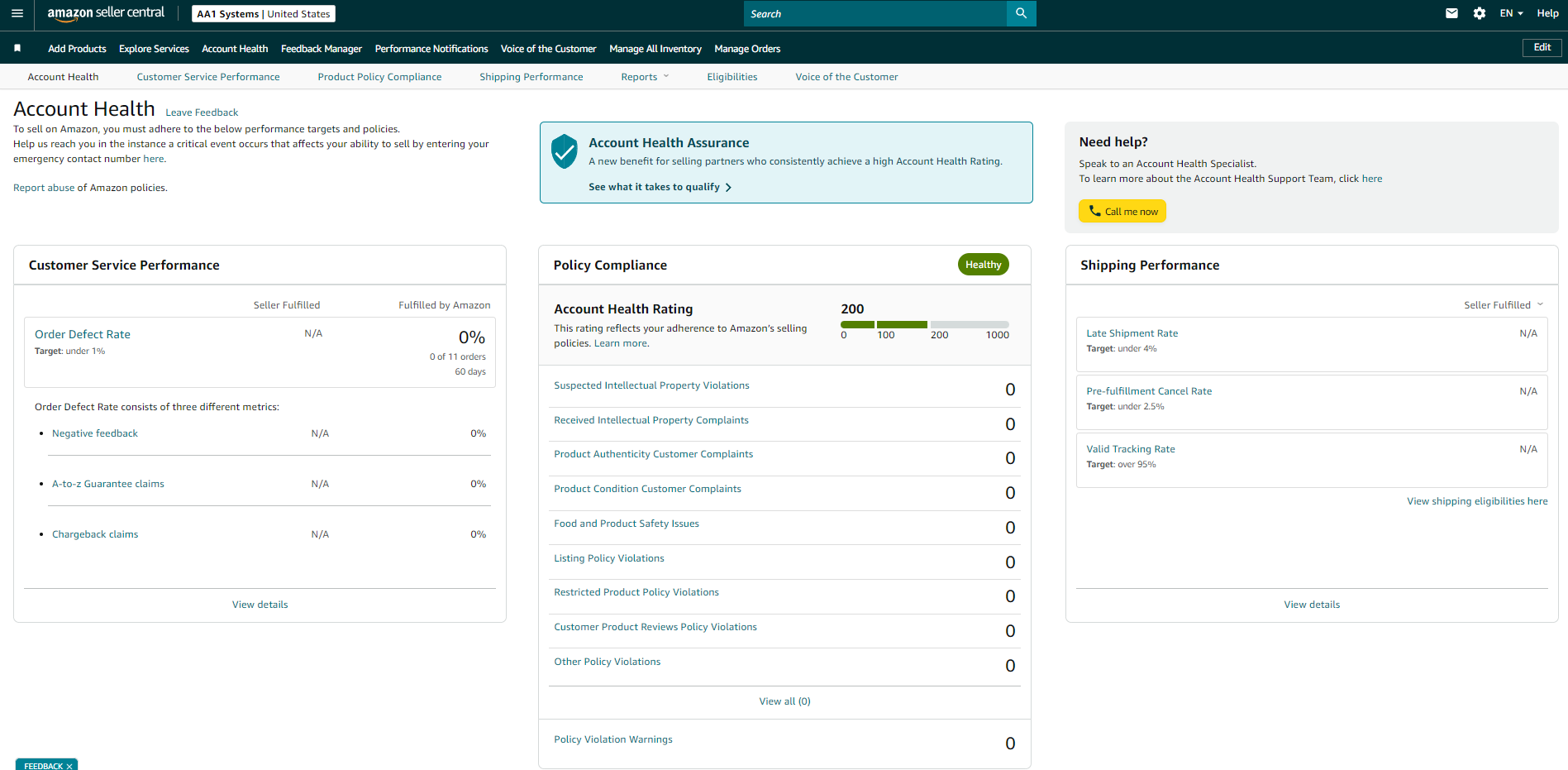Open the Late Shipment Rate metric
Image resolution: width=1568 pixels, height=770 pixels.
click(1132, 333)
